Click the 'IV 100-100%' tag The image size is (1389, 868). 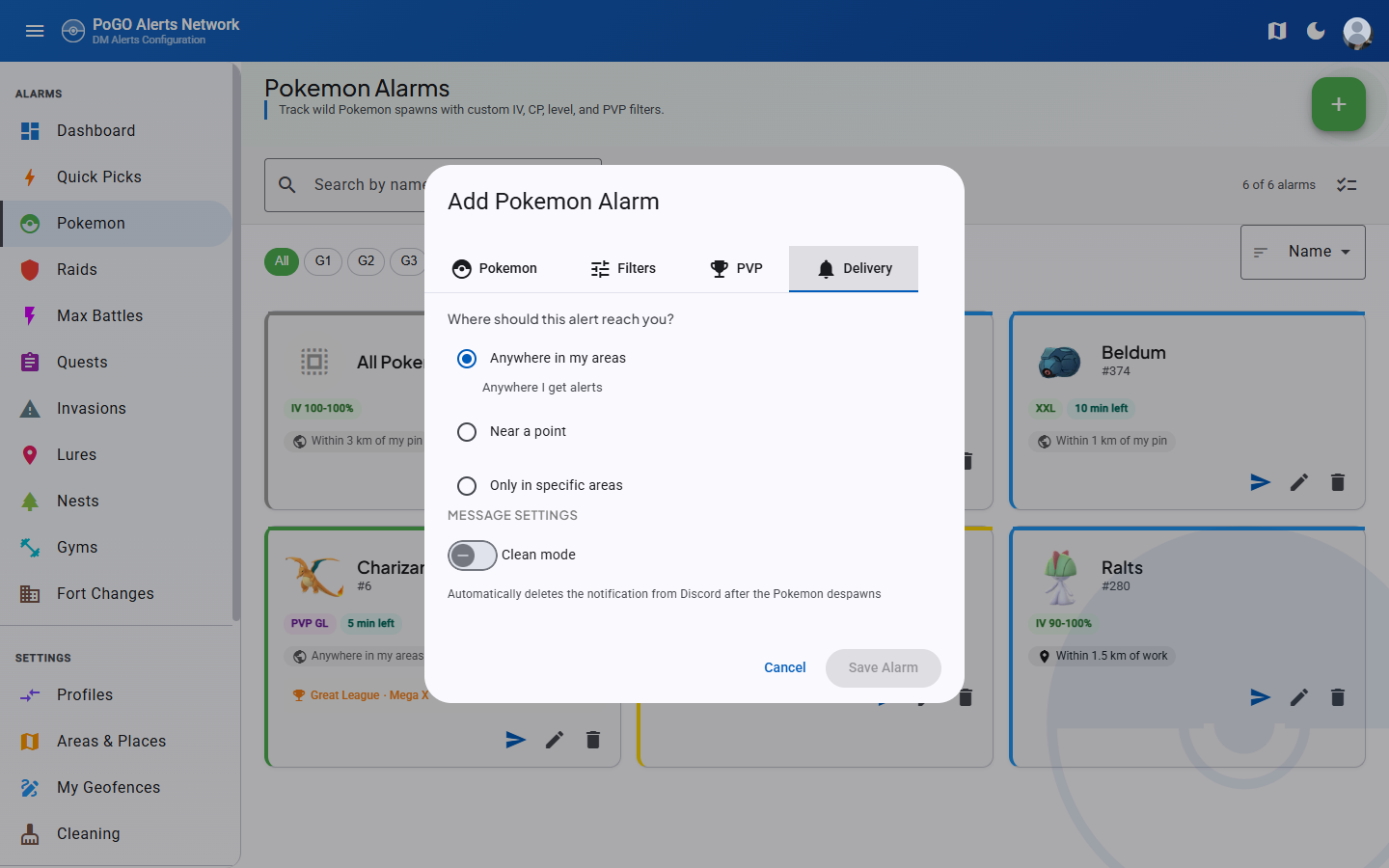pos(322,409)
